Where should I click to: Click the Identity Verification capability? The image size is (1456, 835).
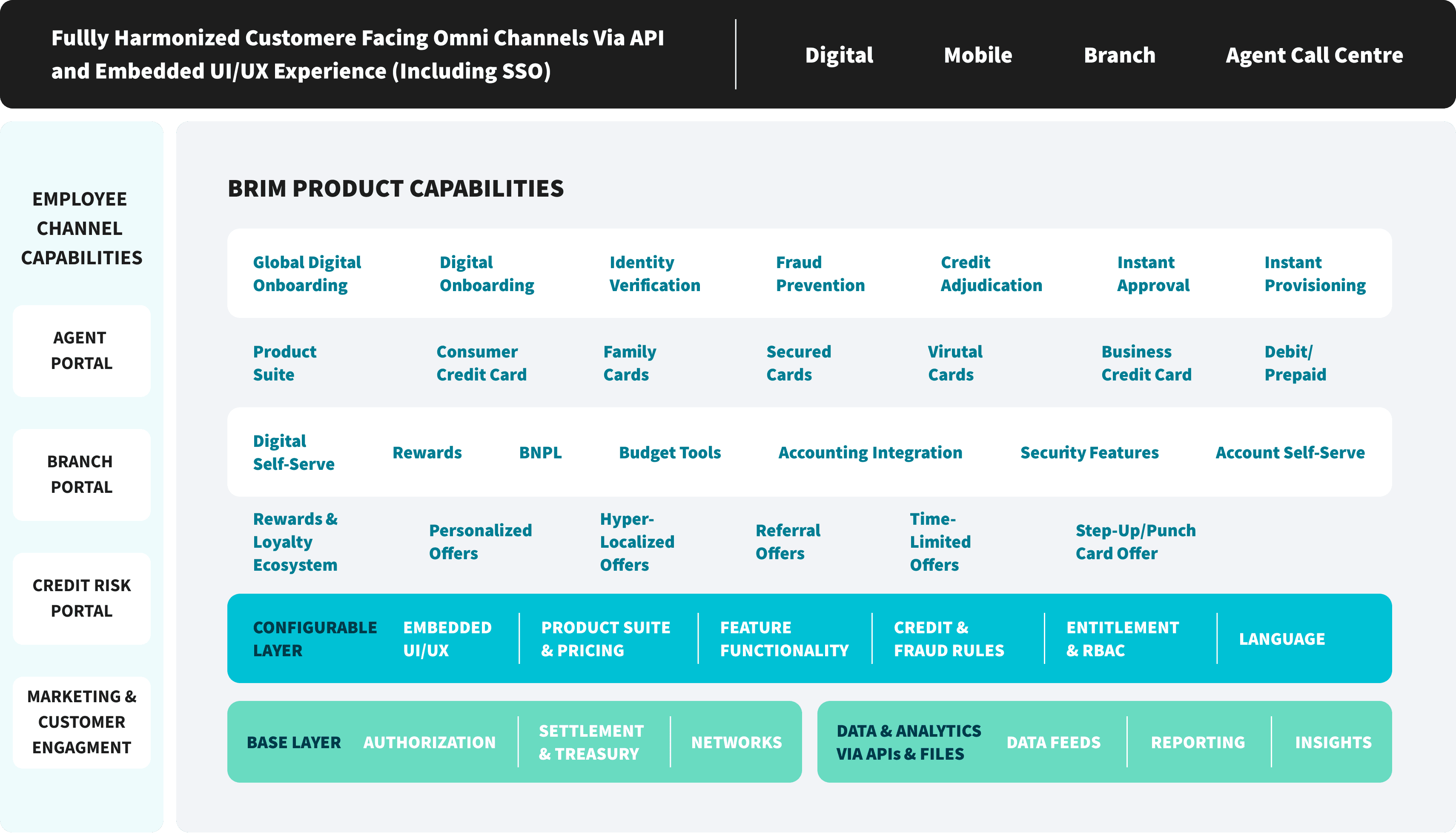point(655,274)
